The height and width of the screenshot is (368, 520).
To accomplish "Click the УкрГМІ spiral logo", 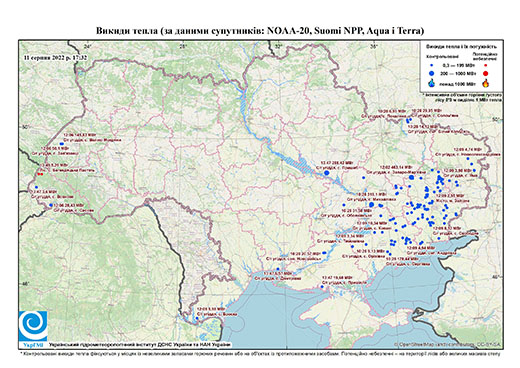I will (x=33, y=326).
